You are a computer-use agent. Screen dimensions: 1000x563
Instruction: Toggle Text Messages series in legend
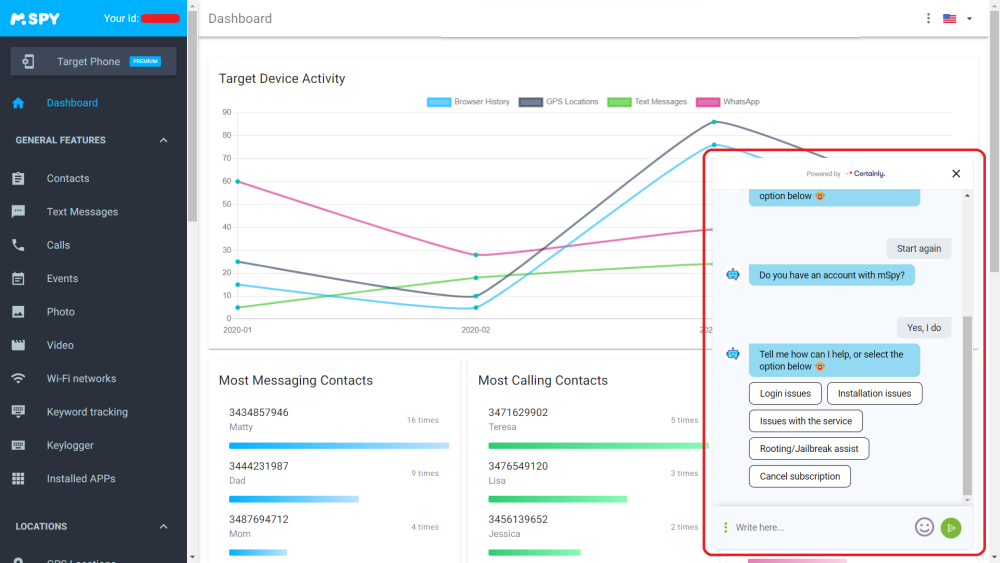[647, 102]
